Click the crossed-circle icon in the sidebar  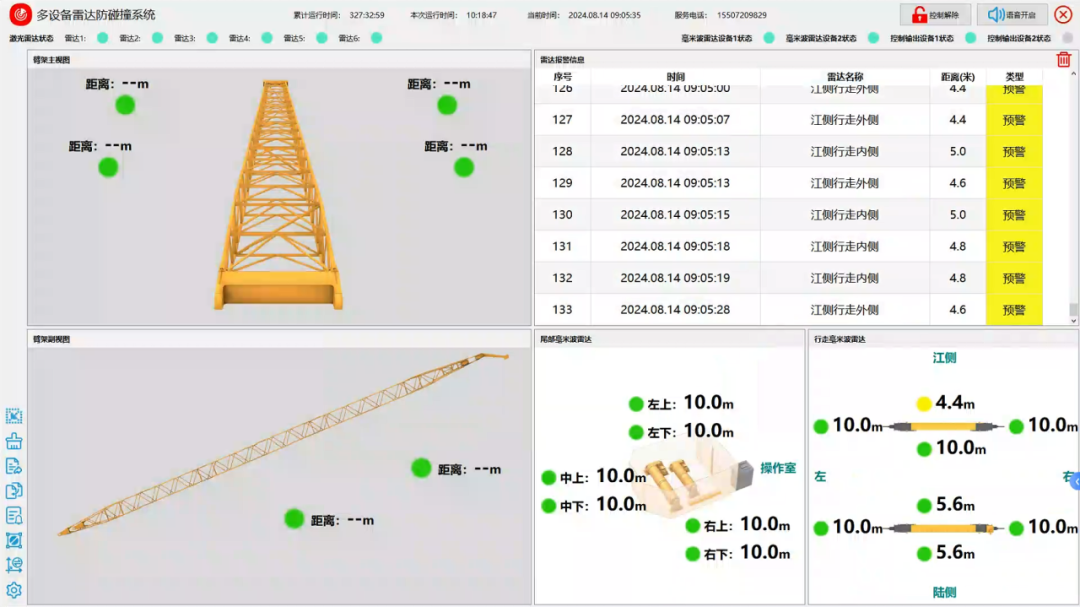12,540
